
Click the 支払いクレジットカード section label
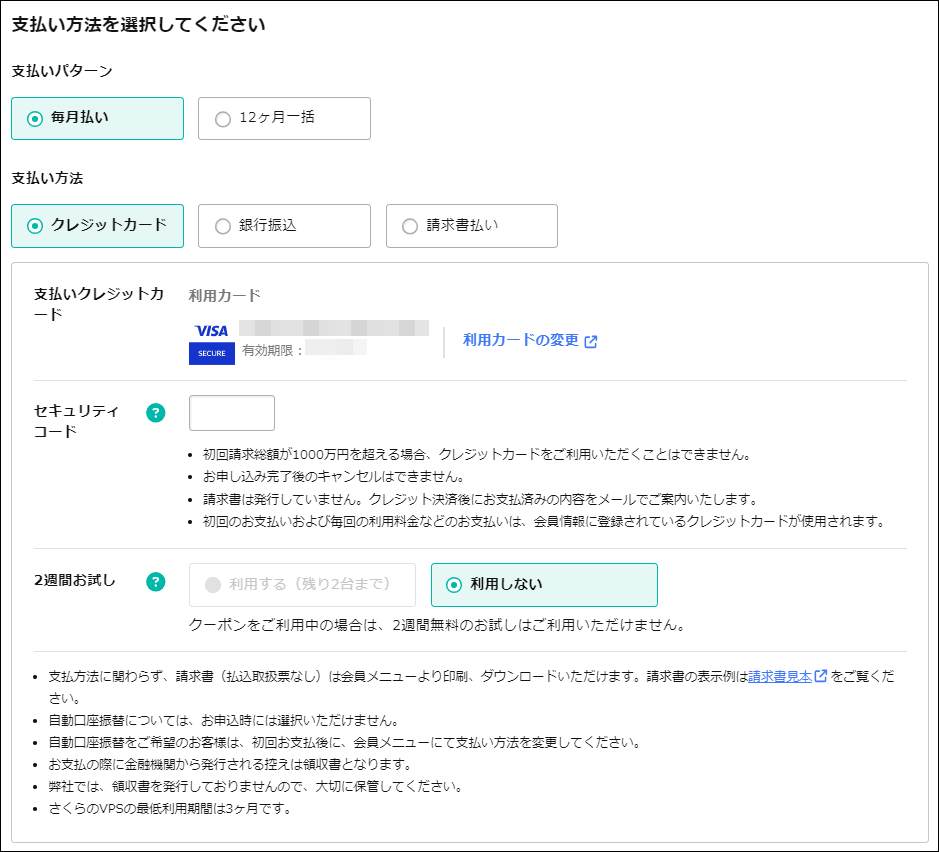(x=98, y=304)
